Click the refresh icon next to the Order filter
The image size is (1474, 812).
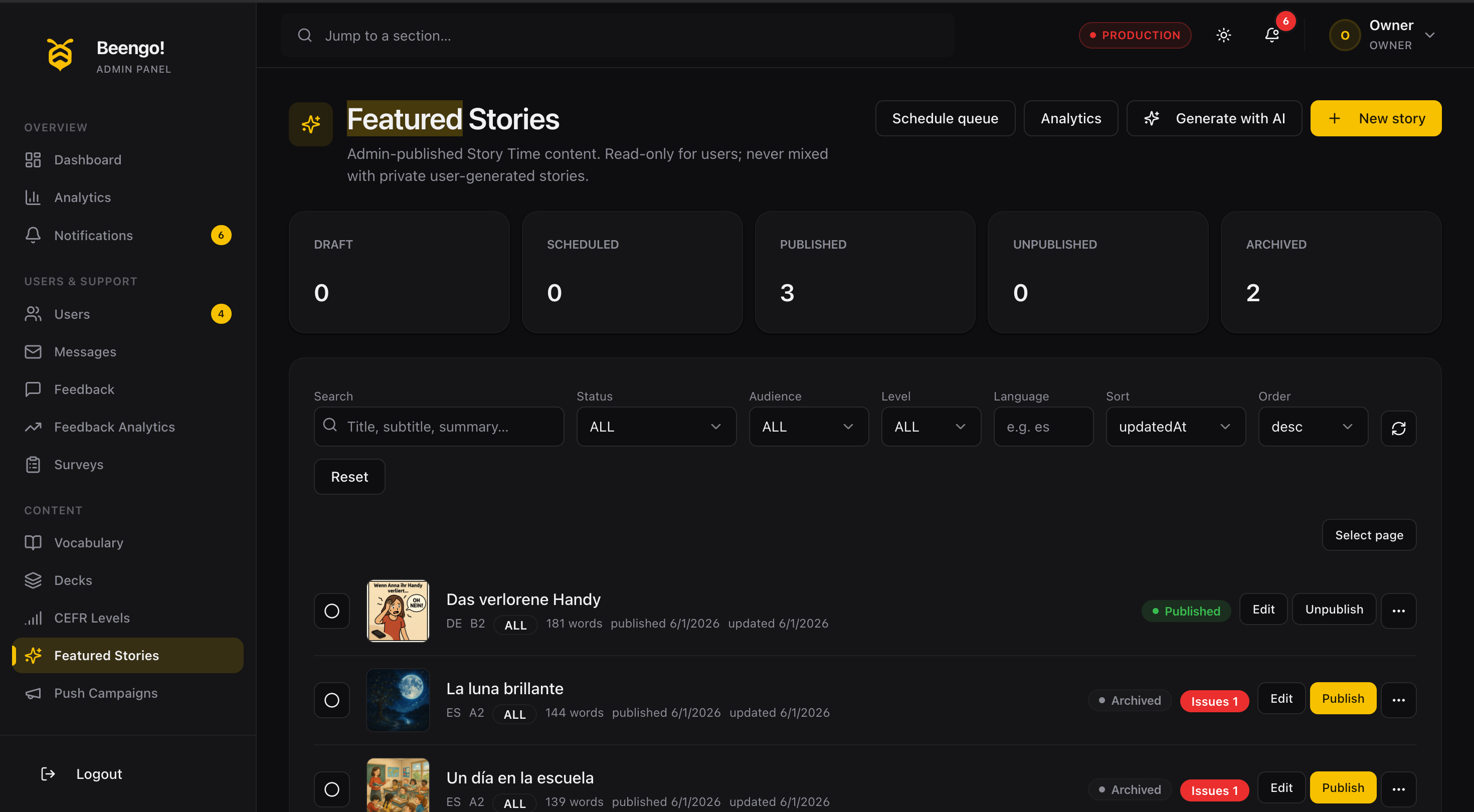pos(1398,428)
